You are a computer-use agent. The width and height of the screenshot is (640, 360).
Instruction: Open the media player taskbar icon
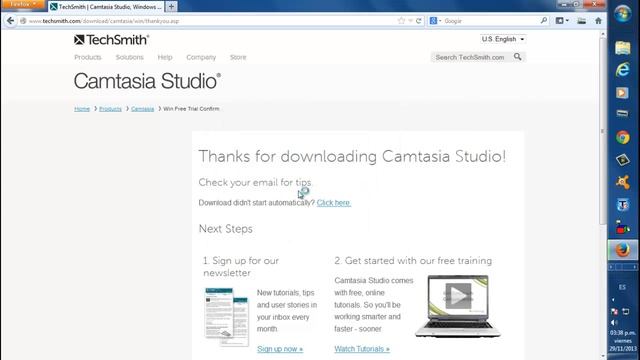(x=623, y=93)
